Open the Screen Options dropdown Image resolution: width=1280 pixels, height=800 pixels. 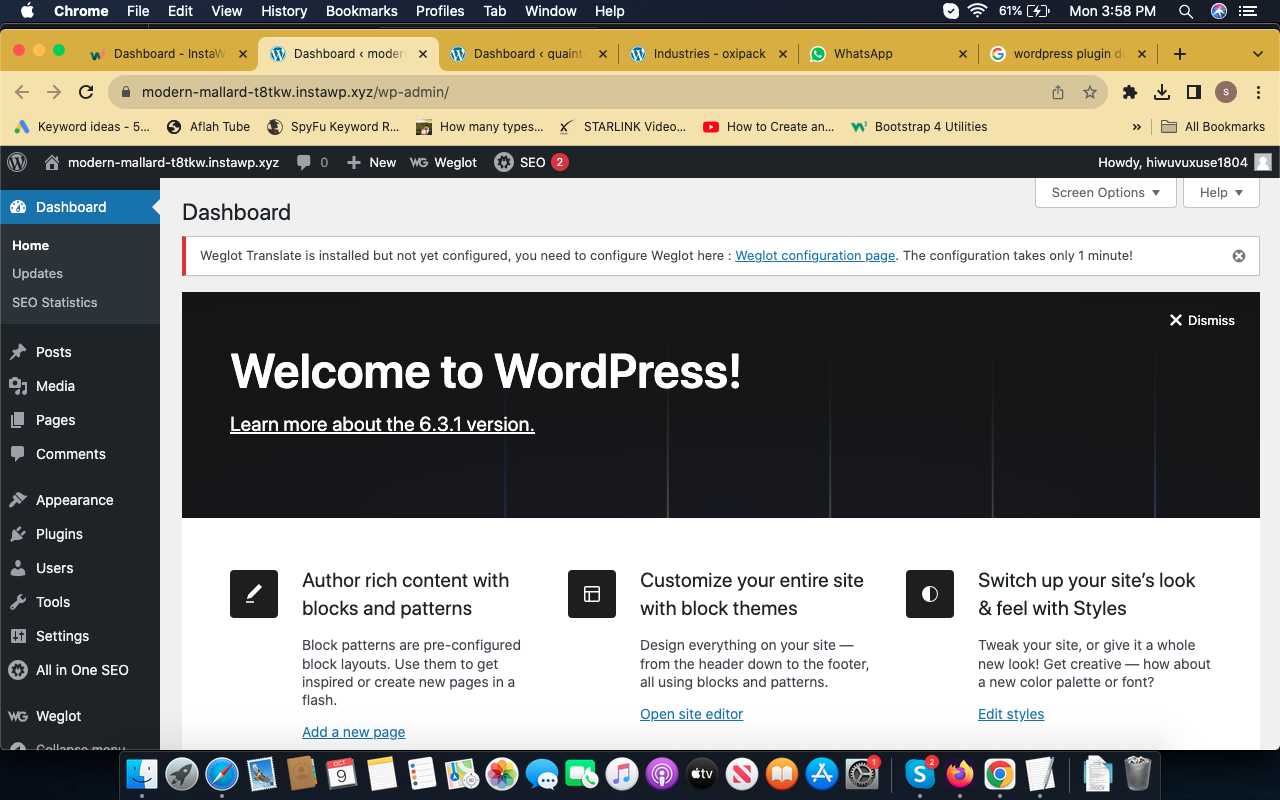point(1105,192)
